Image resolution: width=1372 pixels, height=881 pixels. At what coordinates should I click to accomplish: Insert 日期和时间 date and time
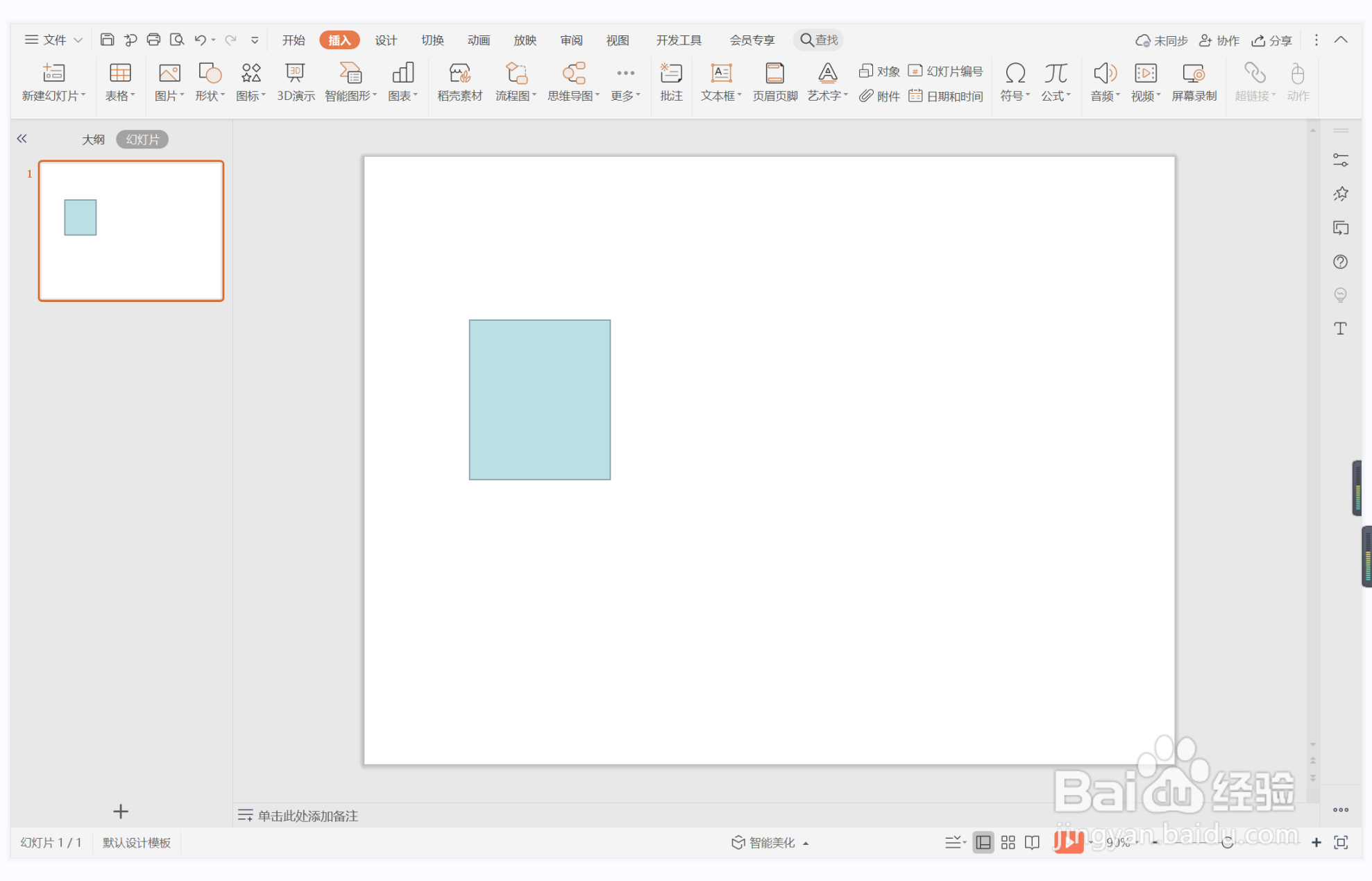tap(947, 96)
